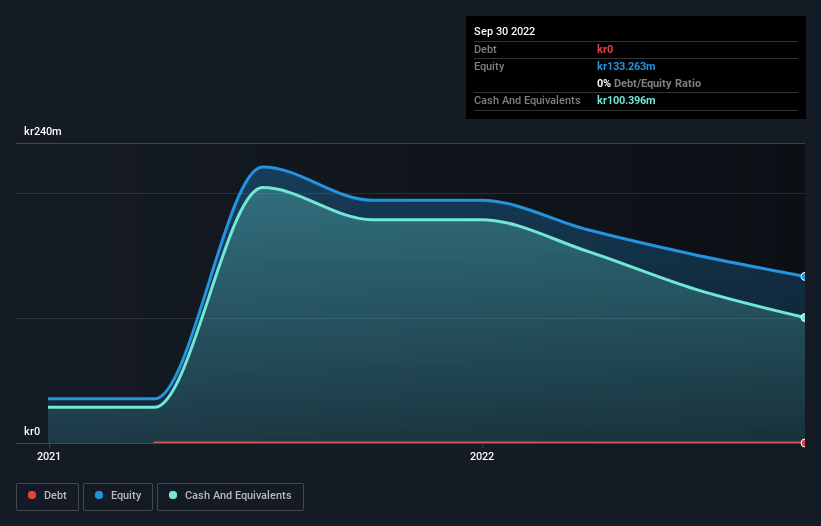The width and height of the screenshot is (821, 526).
Task: Click the blue Equity legend dot
Action: [x=99, y=495]
